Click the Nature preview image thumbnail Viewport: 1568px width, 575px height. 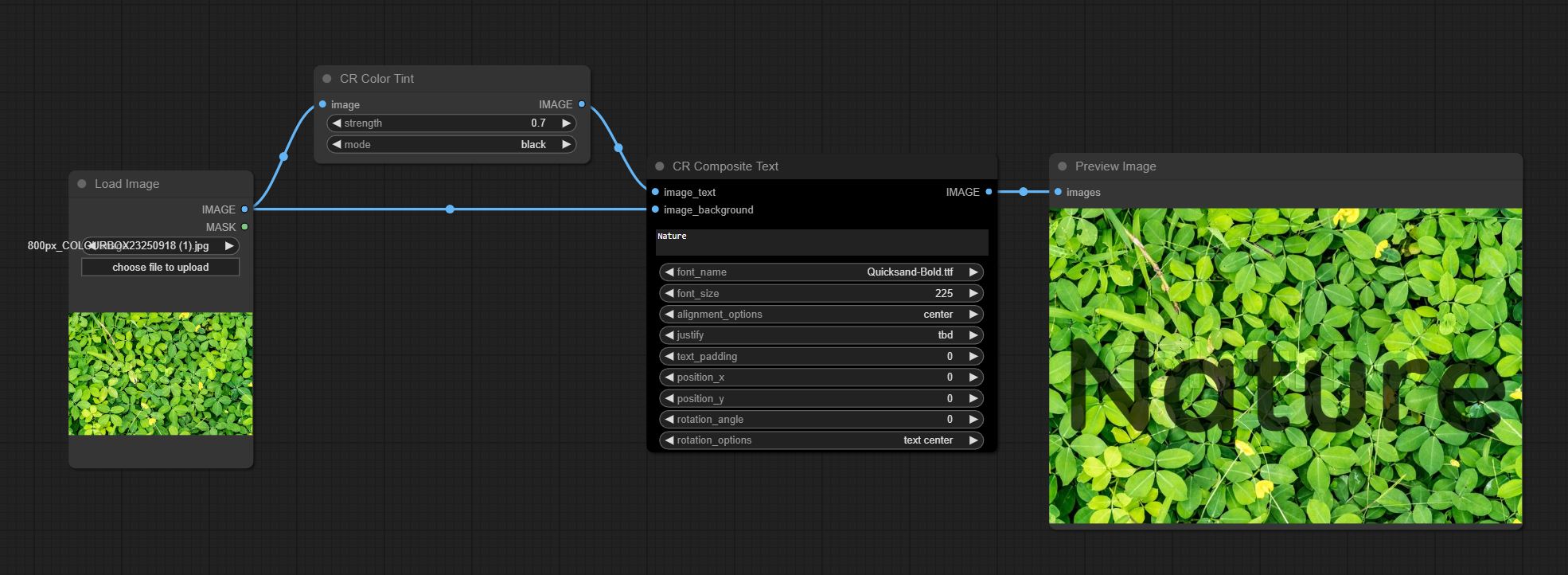pos(1285,366)
